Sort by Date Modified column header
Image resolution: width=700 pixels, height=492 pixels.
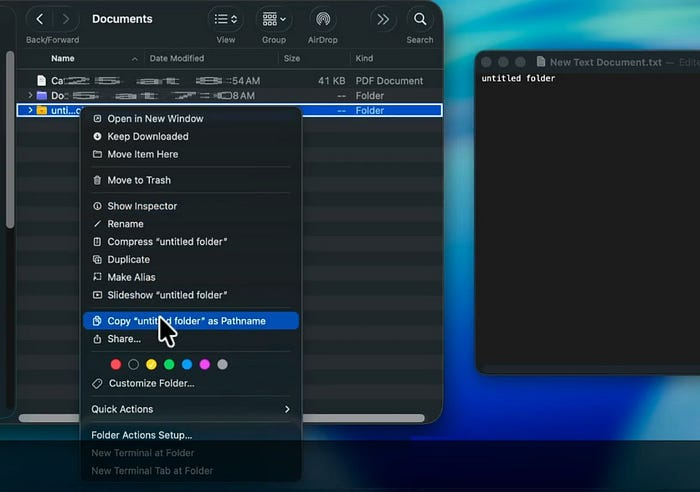coord(177,58)
